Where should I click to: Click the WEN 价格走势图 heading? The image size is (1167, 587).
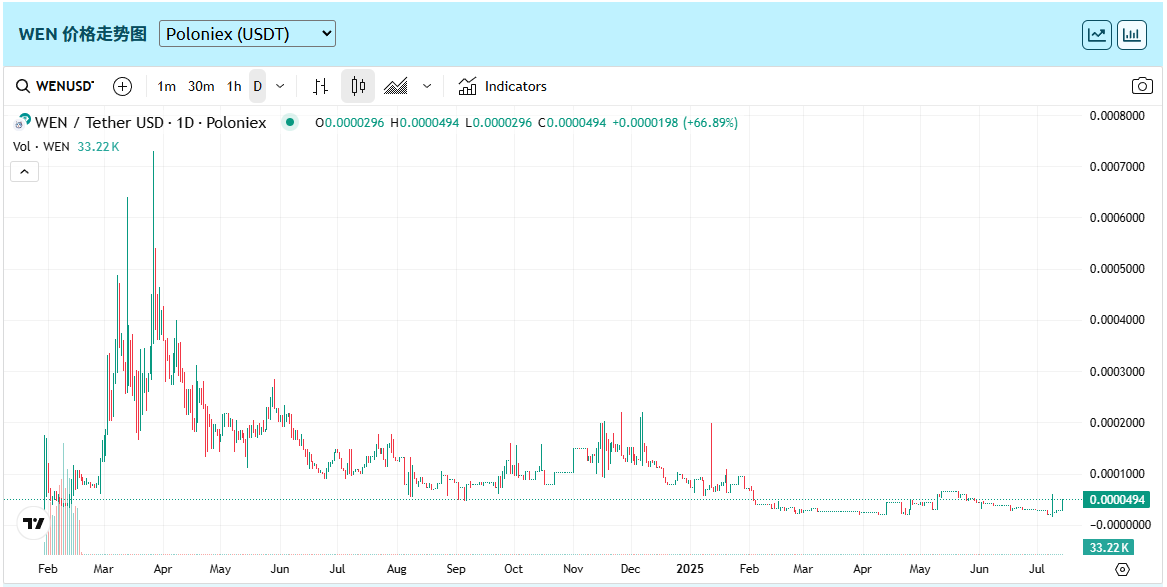83,34
